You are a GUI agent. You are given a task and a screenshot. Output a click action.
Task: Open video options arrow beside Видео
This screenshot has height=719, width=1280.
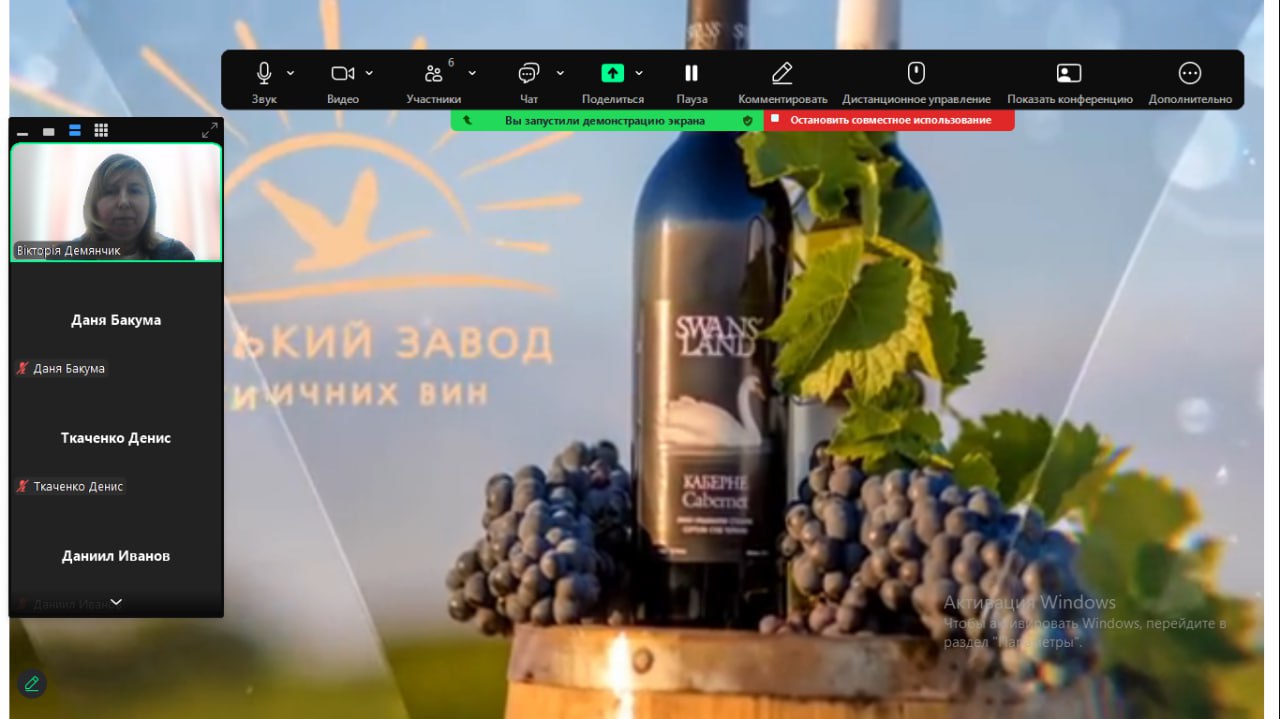coord(369,73)
